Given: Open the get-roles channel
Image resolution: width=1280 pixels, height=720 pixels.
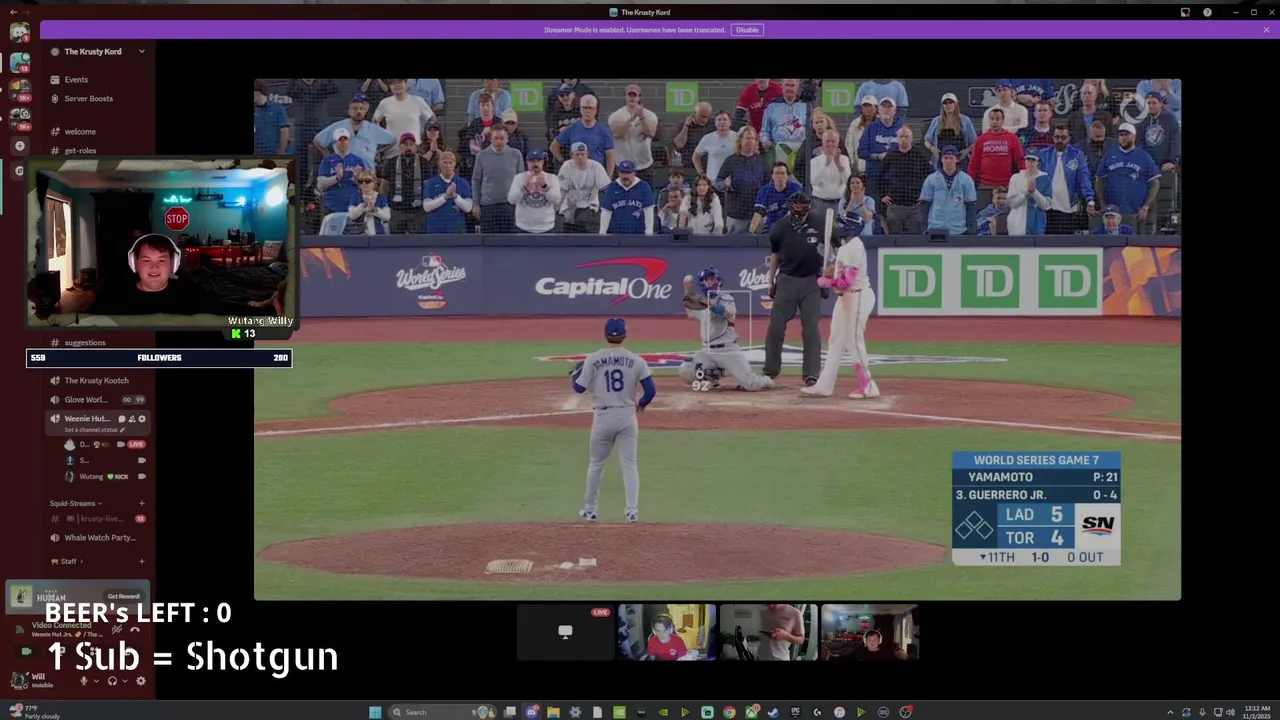Looking at the screenshot, I should [x=80, y=150].
